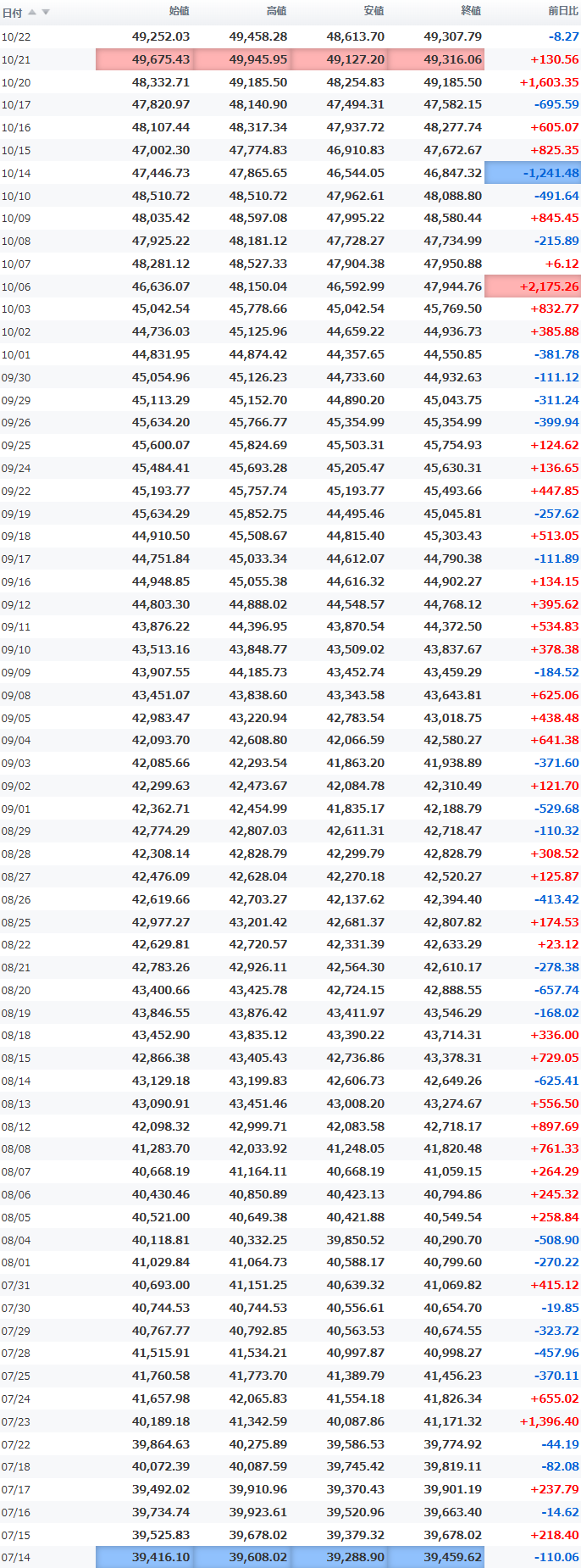Select the change value -491.64
Viewport: 581px width, 1568px height.
point(556,196)
